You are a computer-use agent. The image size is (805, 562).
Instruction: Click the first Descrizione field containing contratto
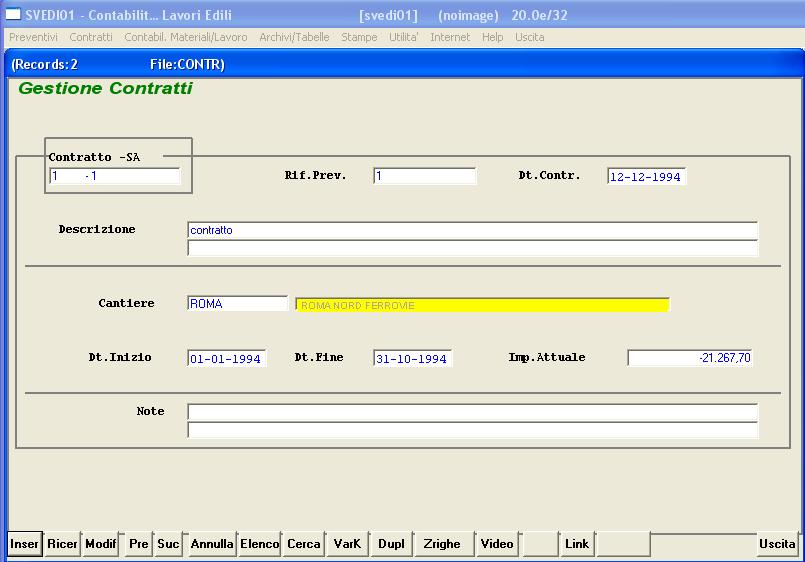472,230
